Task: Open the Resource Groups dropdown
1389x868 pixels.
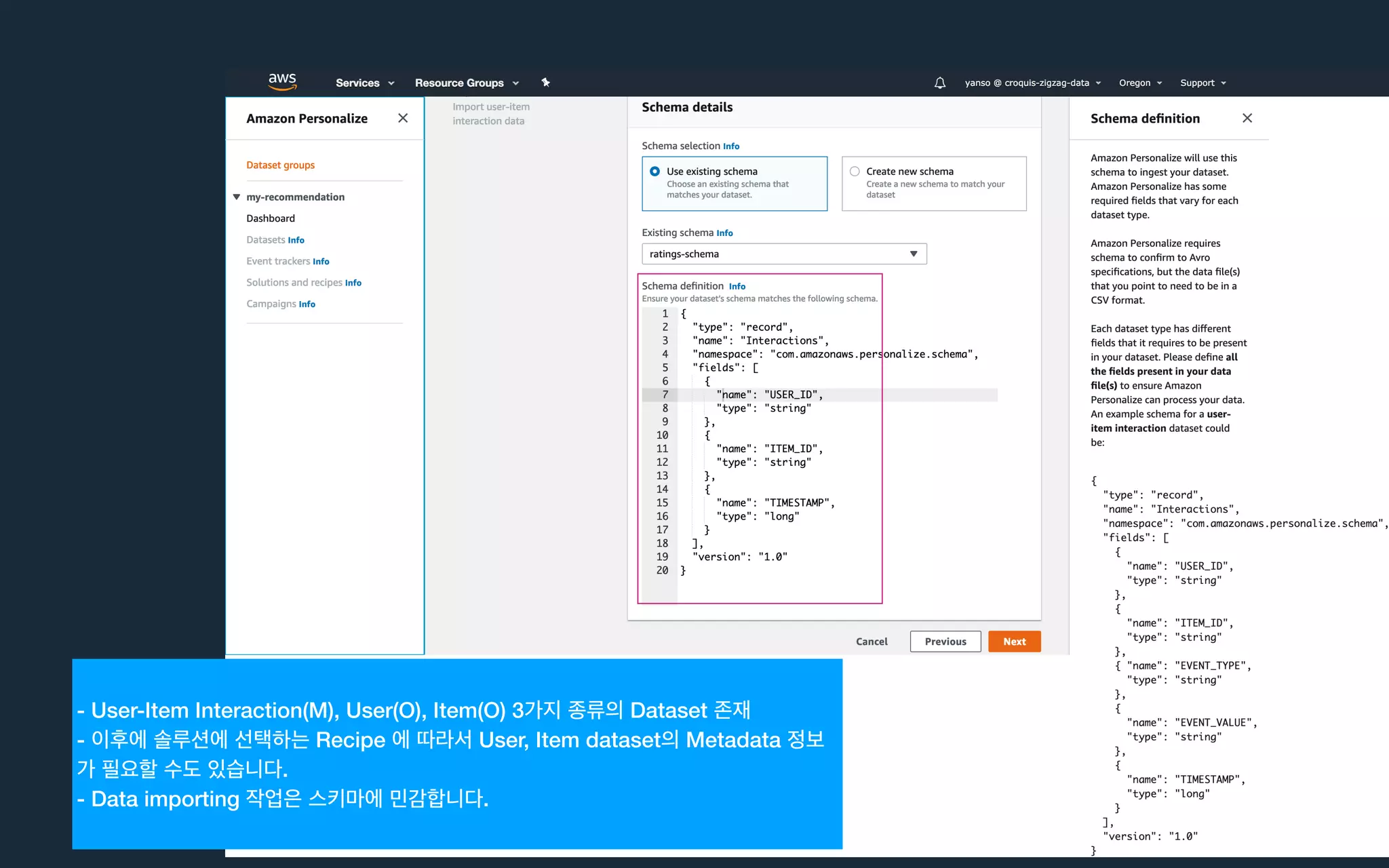Action: 467,83
